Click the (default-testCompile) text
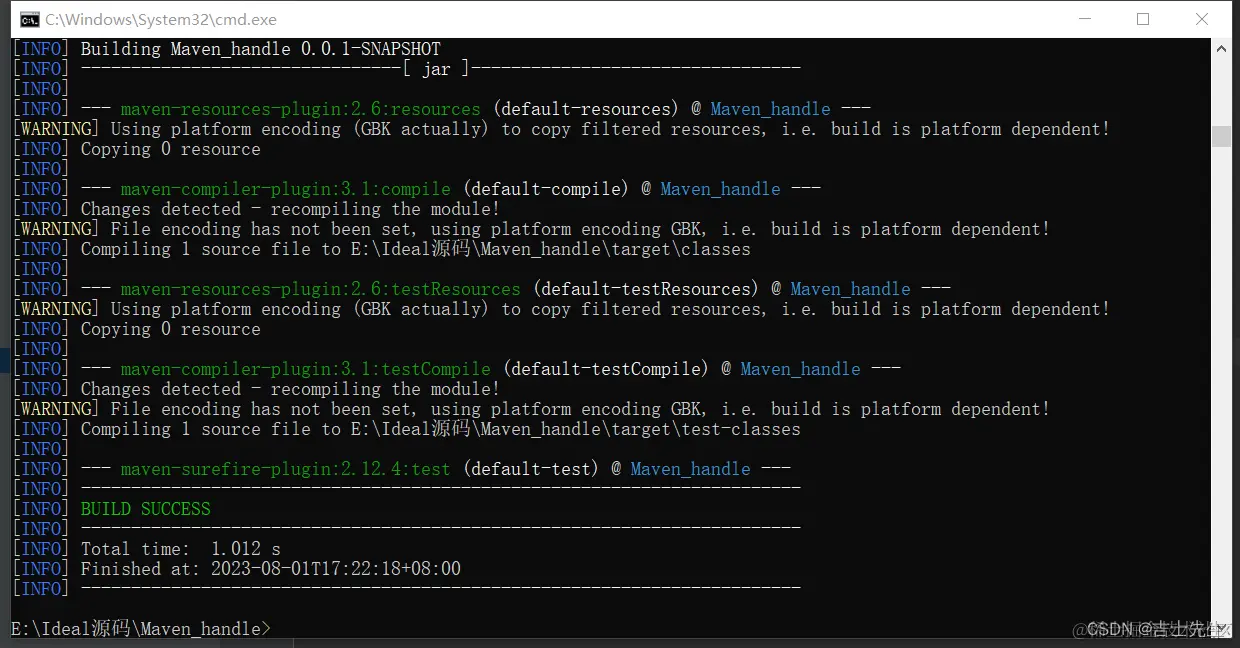1240x648 pixels. pyautogui.click(x=606, y=369)
